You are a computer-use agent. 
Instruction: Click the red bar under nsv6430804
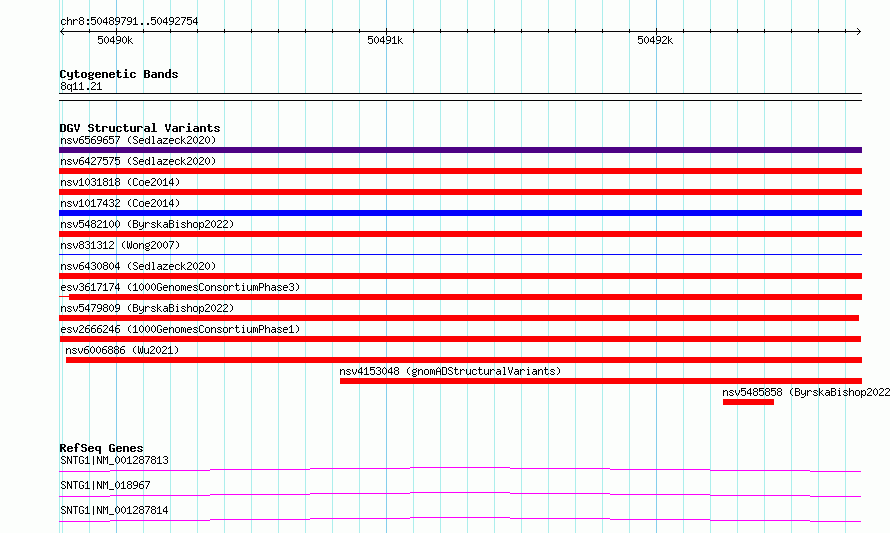[460, 276]
